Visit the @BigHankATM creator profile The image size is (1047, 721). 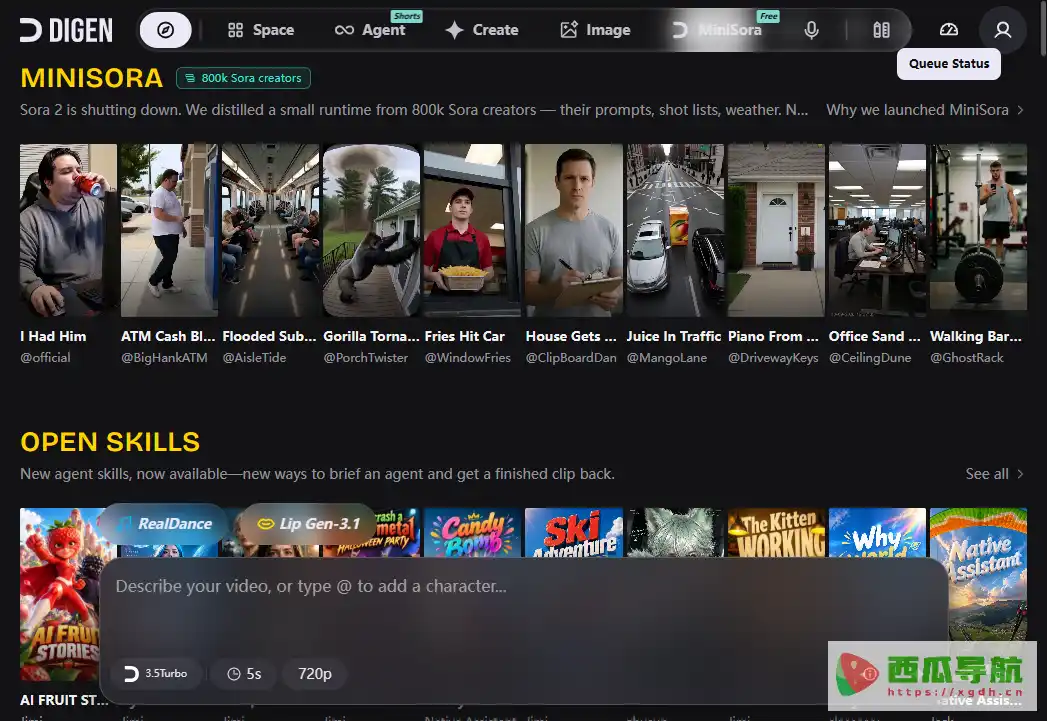coord(164,358)
